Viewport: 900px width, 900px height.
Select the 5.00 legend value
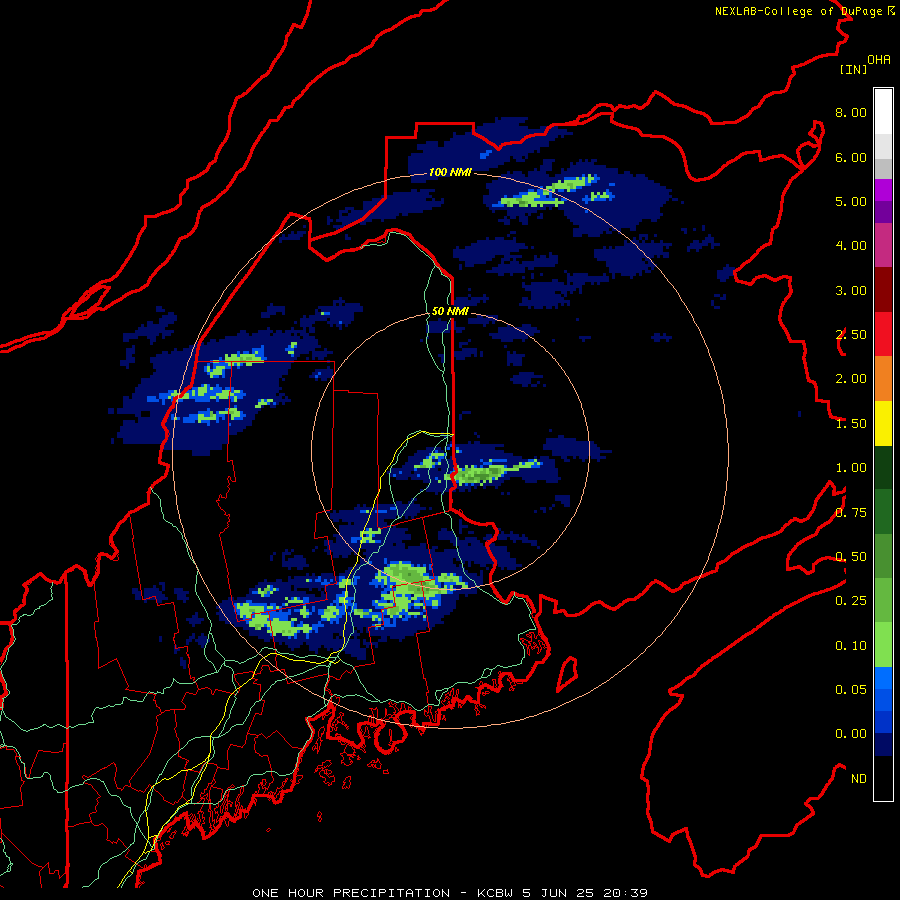tap(851, 201)
